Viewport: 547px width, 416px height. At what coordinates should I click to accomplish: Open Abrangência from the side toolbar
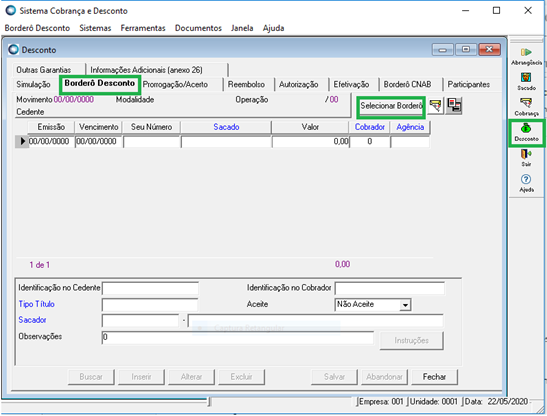(x=526, y=56)
